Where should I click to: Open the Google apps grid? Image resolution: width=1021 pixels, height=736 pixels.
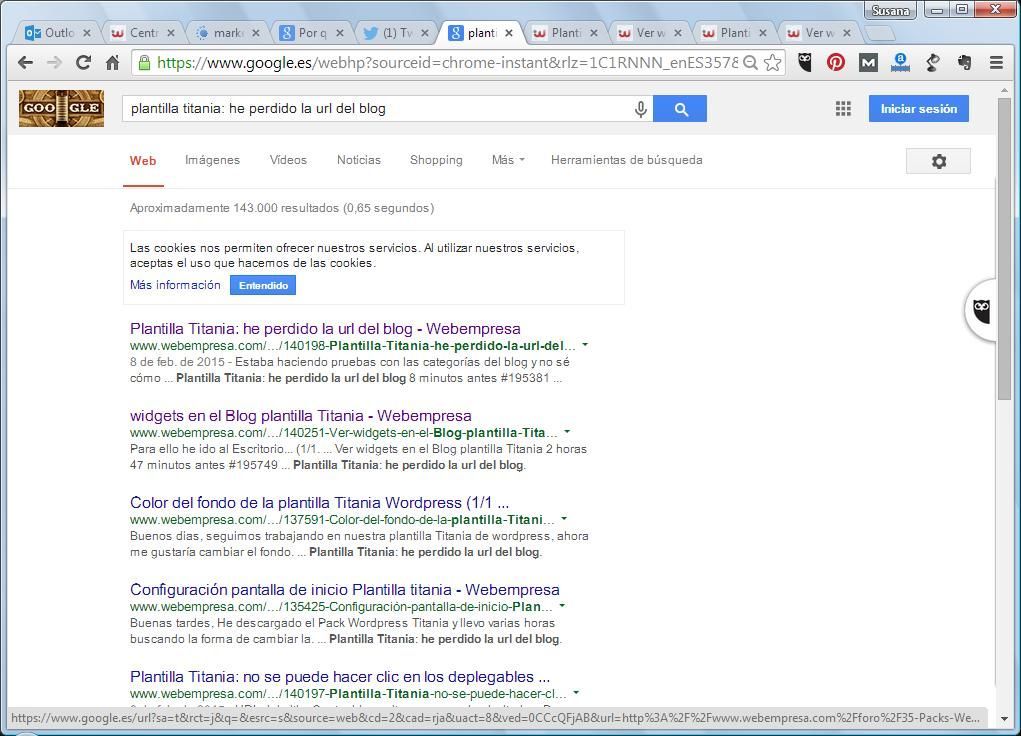click(843, 109)
